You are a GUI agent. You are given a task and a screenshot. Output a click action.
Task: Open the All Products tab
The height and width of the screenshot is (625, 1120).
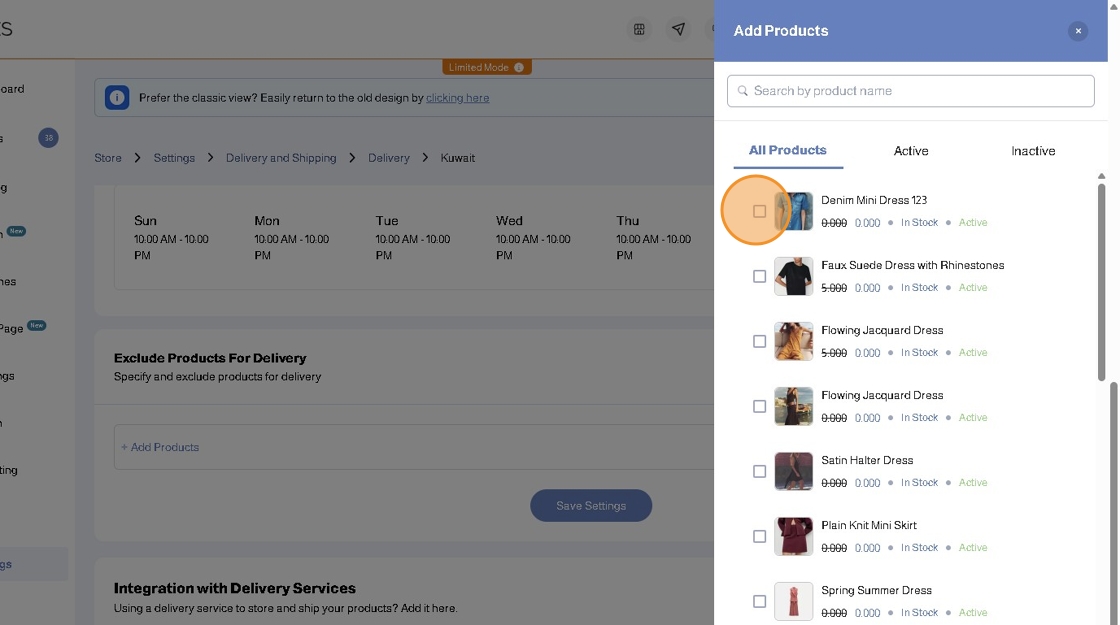[787, 150]
